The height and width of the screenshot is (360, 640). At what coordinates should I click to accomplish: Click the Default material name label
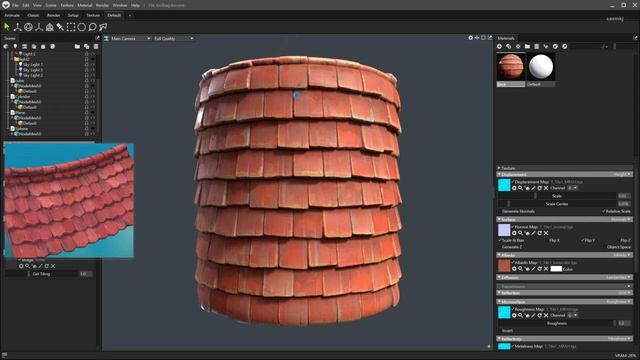tap(540, 84)
